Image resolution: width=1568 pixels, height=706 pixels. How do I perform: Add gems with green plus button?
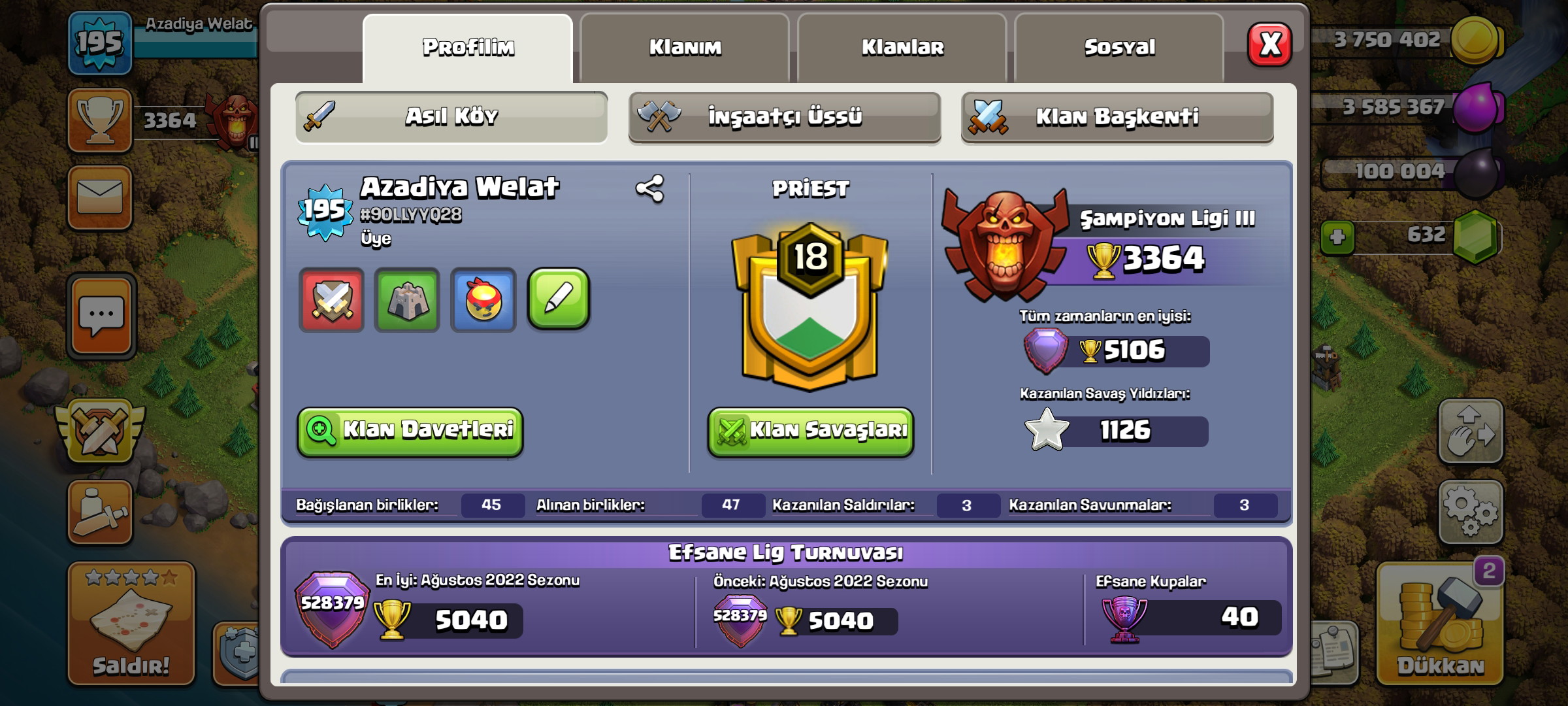pyautogui.click(x=1337, y=237)
